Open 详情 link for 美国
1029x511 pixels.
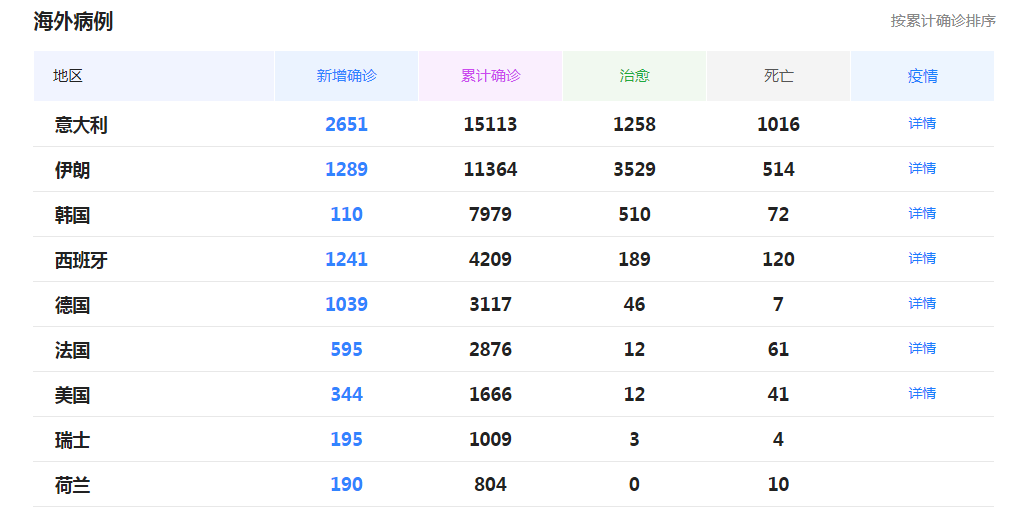pos(922,393)
